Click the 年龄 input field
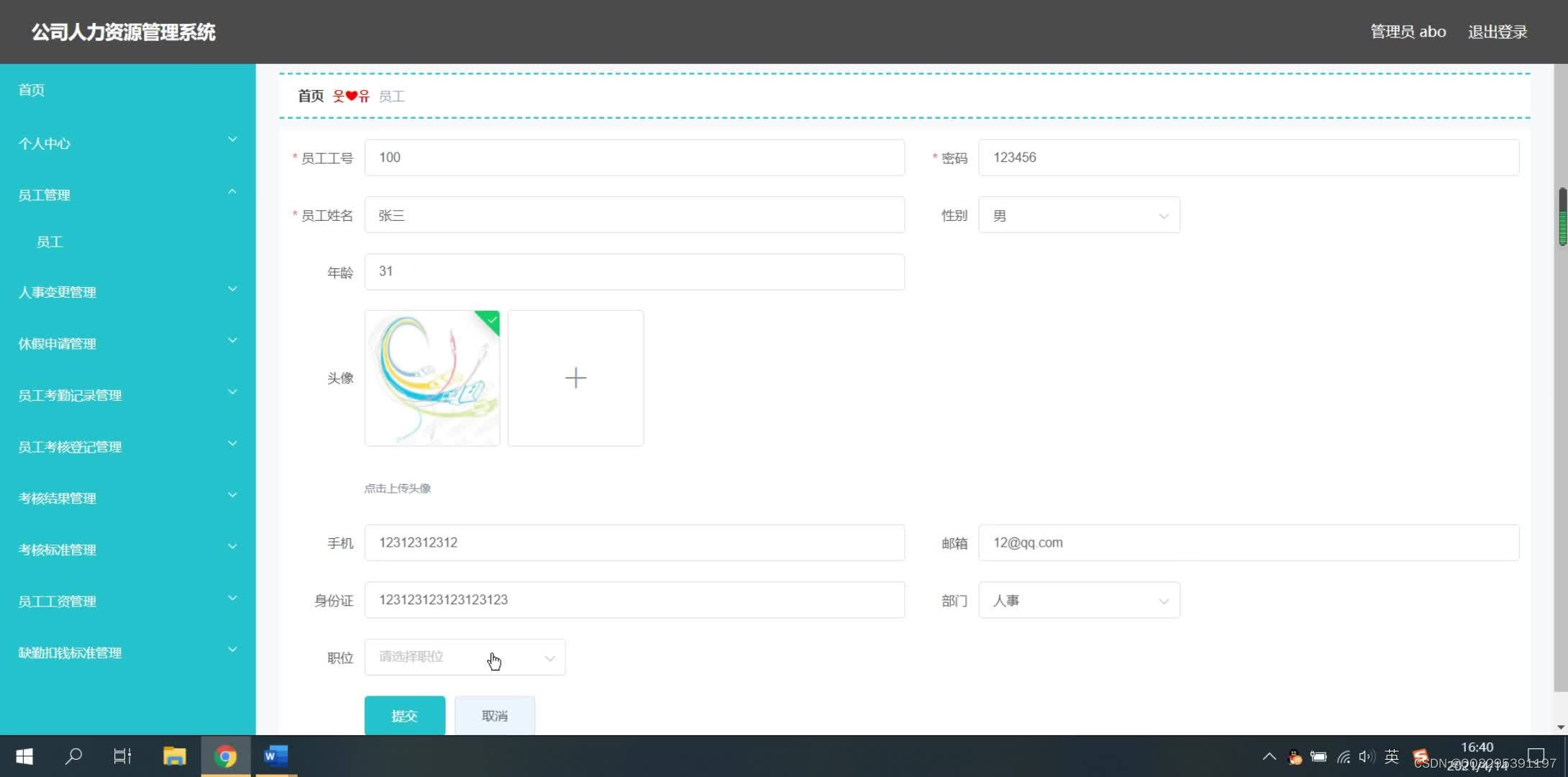This screenshot has width=1568, height=777. click(x=634, y=272)
